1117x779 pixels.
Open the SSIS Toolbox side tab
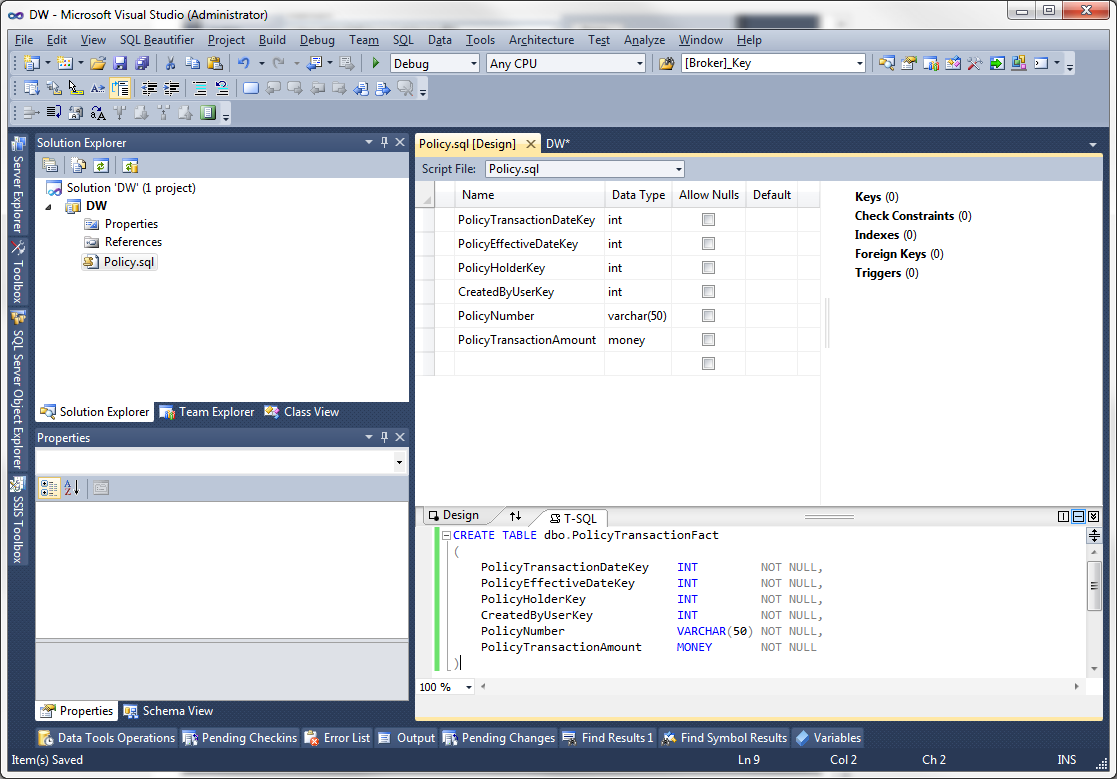[19, 520]
